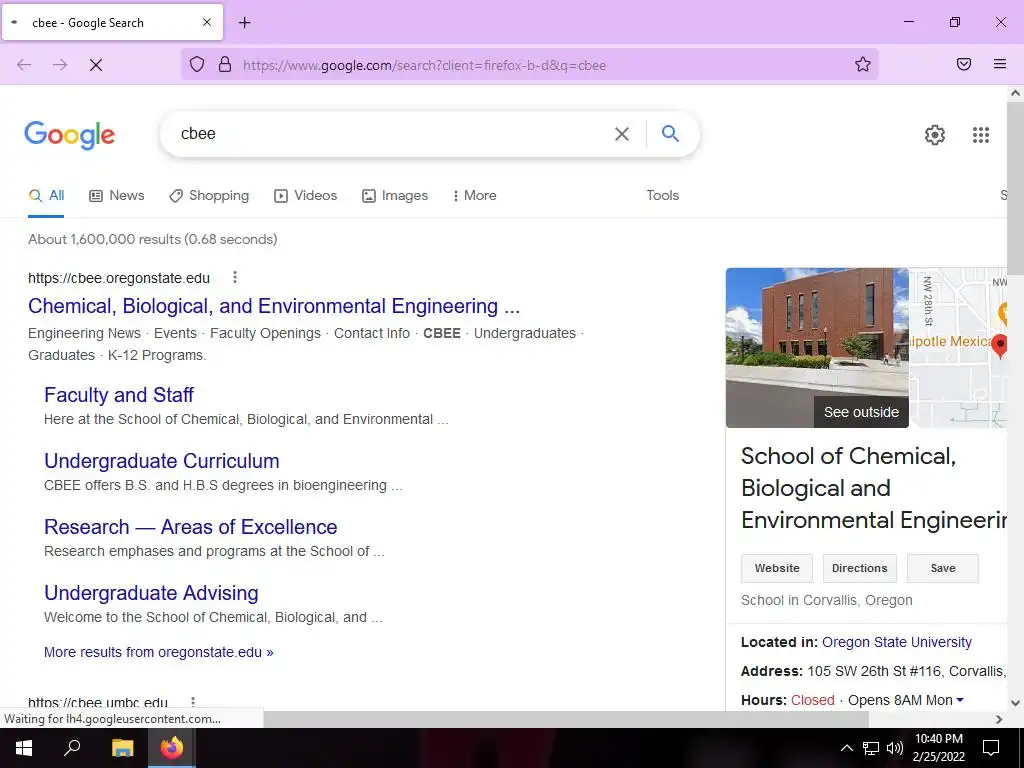Image resolution: width=1024 pixels, height=768 pixels.
Task: Open the Undergraduate Advising link
Action: (x=151, y=592)
